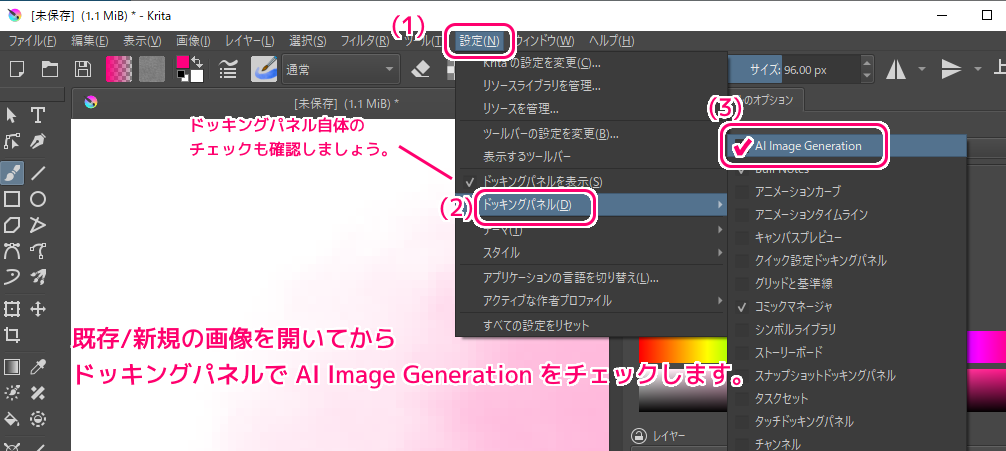1006x451 pixels.
Task: Select the Select Shapes arrow tool
Action: (12, 115)
